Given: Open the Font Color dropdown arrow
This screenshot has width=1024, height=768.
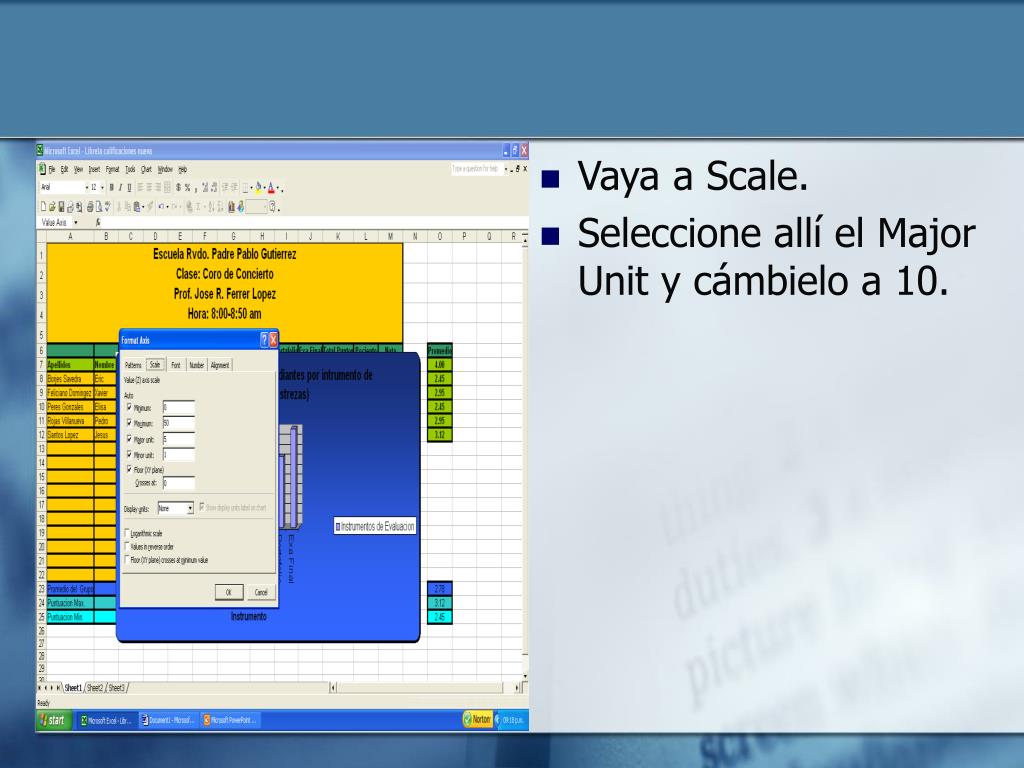Looking at the screenshot, I should pos(278,188).
